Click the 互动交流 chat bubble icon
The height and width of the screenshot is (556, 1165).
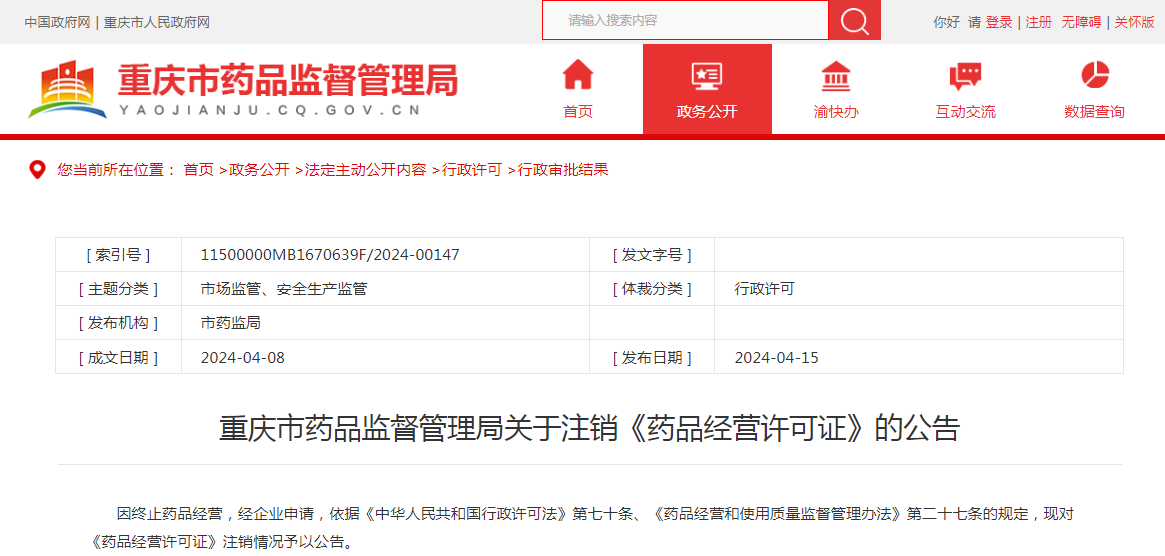coord(965,76)
